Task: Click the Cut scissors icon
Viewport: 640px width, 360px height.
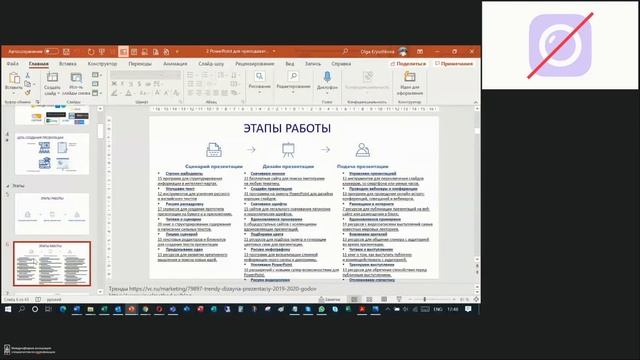Action: (x=28, y=76)
